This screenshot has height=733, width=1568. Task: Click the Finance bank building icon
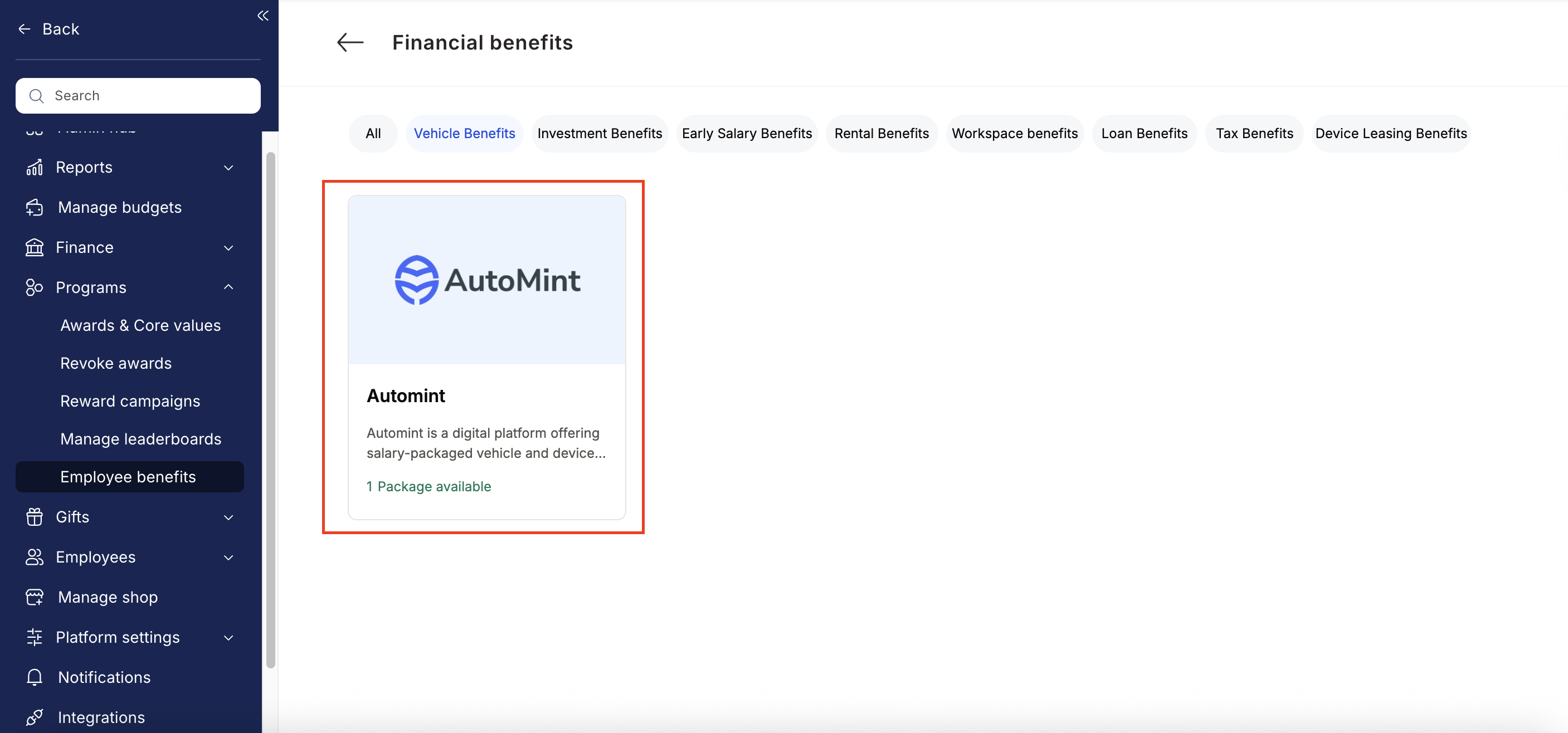click(x=35, y=247)
